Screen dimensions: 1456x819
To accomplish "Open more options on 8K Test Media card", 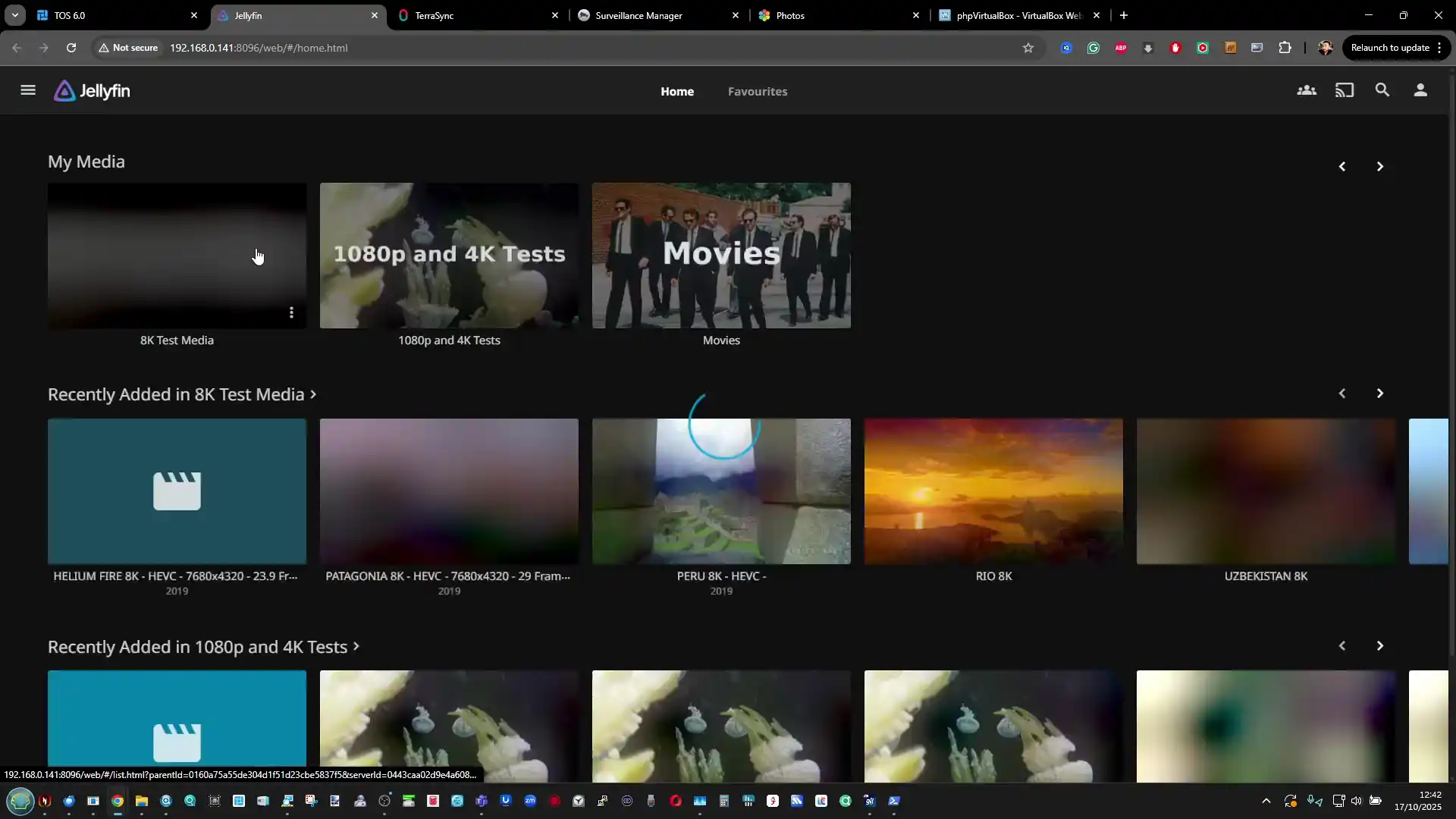I will coord(291,312).
